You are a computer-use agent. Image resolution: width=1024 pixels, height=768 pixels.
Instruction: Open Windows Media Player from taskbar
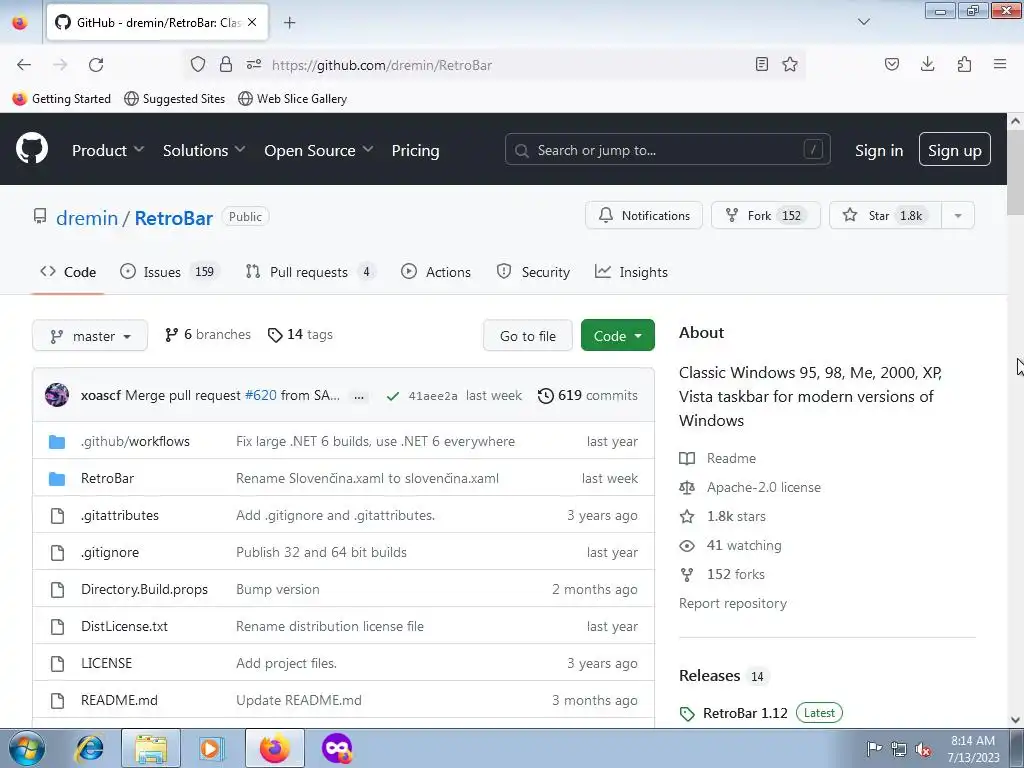tap(211, 748)
